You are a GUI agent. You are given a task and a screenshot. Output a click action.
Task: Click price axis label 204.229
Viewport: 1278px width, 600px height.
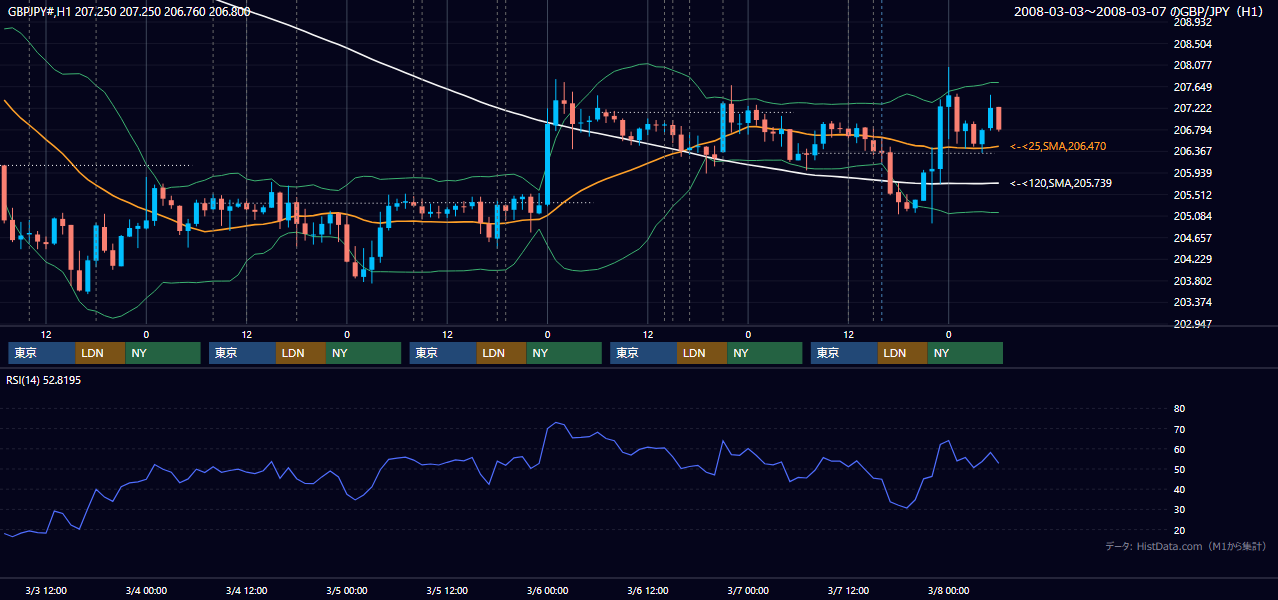coord(1193,259)
